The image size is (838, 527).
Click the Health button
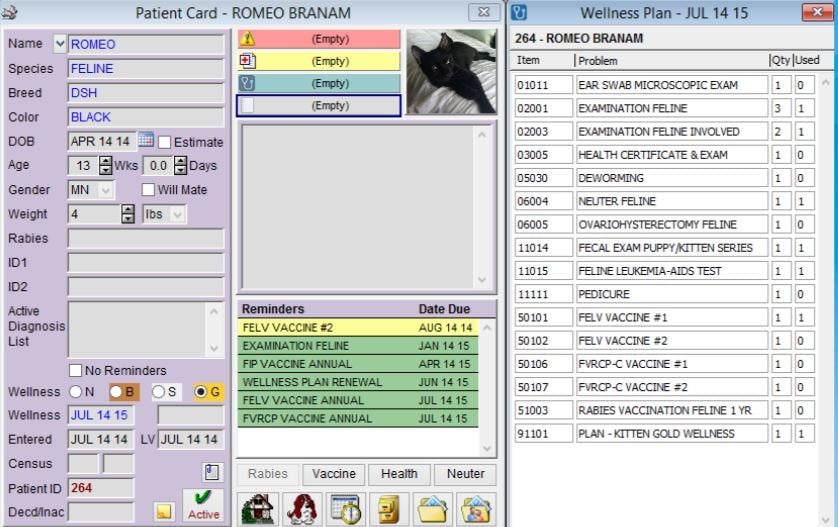coord(399,474)
